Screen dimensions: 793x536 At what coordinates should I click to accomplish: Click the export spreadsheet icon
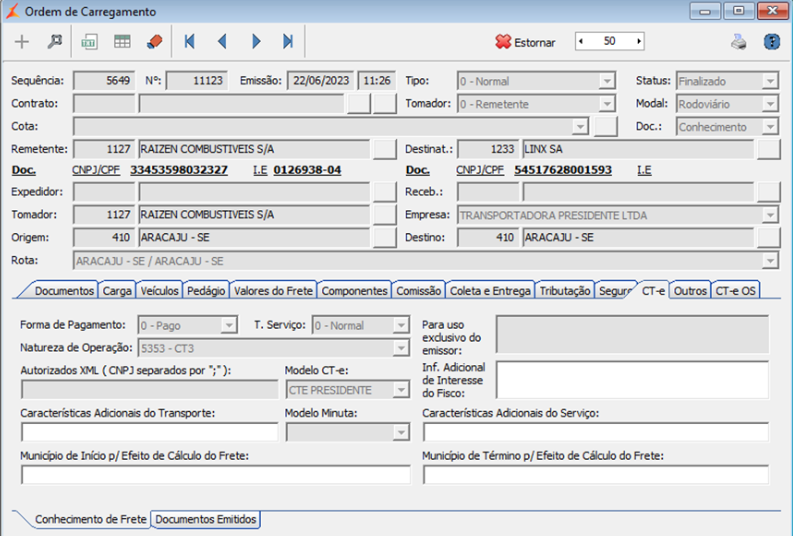point(90,41)
